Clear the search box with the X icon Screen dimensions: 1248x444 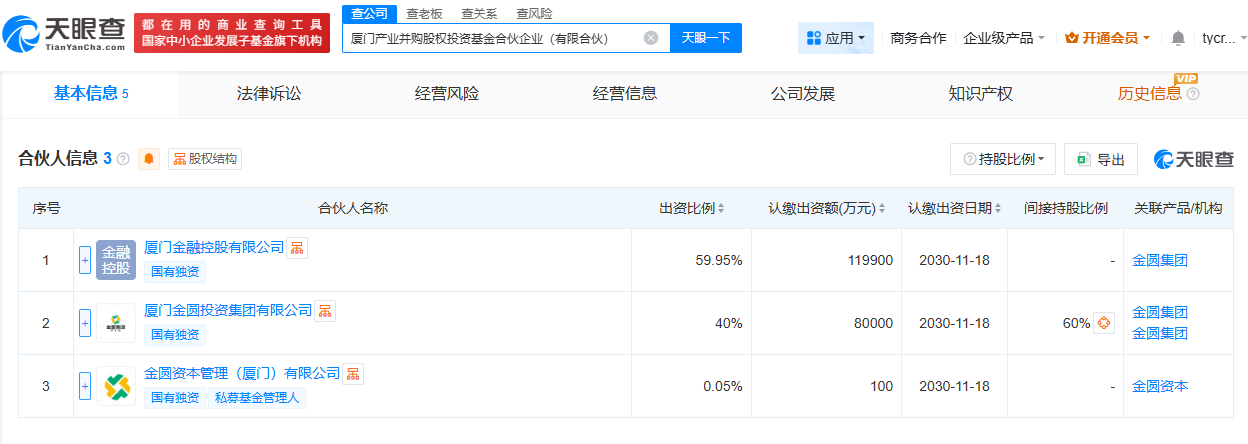(651, 38)
